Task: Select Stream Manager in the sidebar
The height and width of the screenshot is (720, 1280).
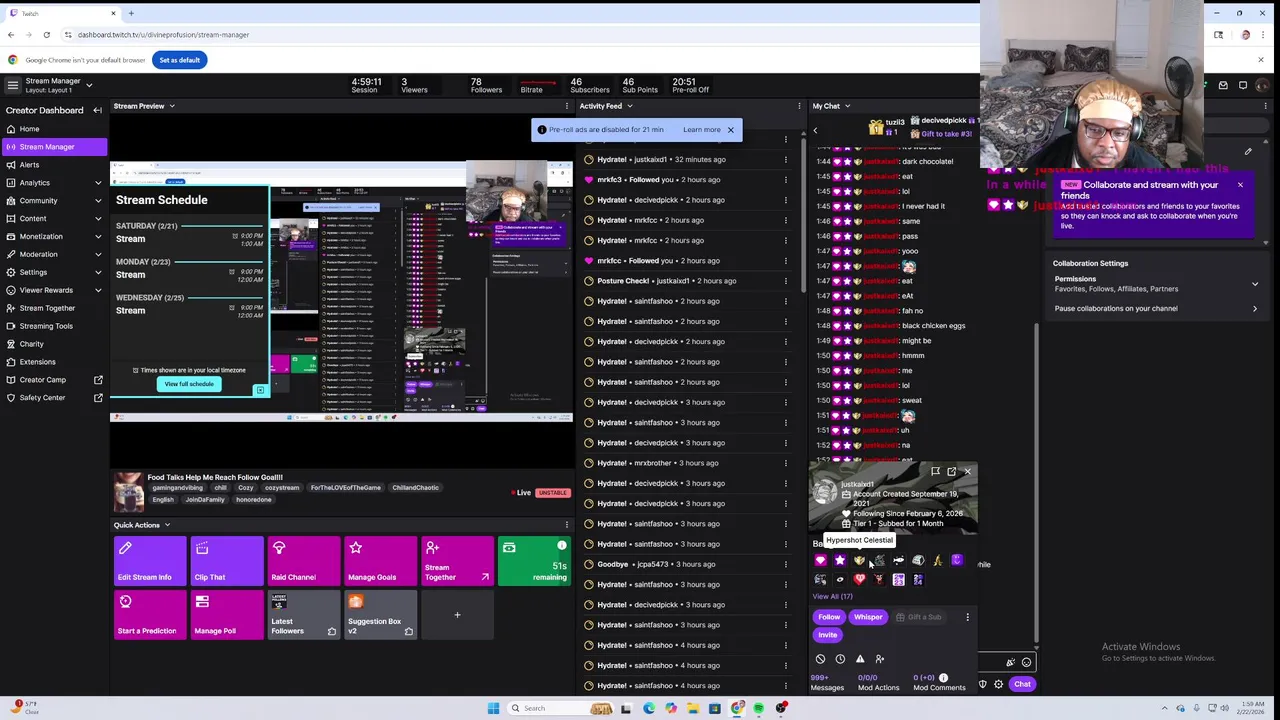Action: click(x=55, y=146)
